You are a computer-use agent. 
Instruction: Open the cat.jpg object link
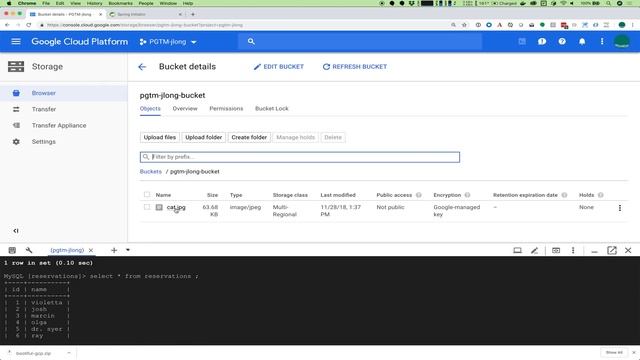click(176, 207)
